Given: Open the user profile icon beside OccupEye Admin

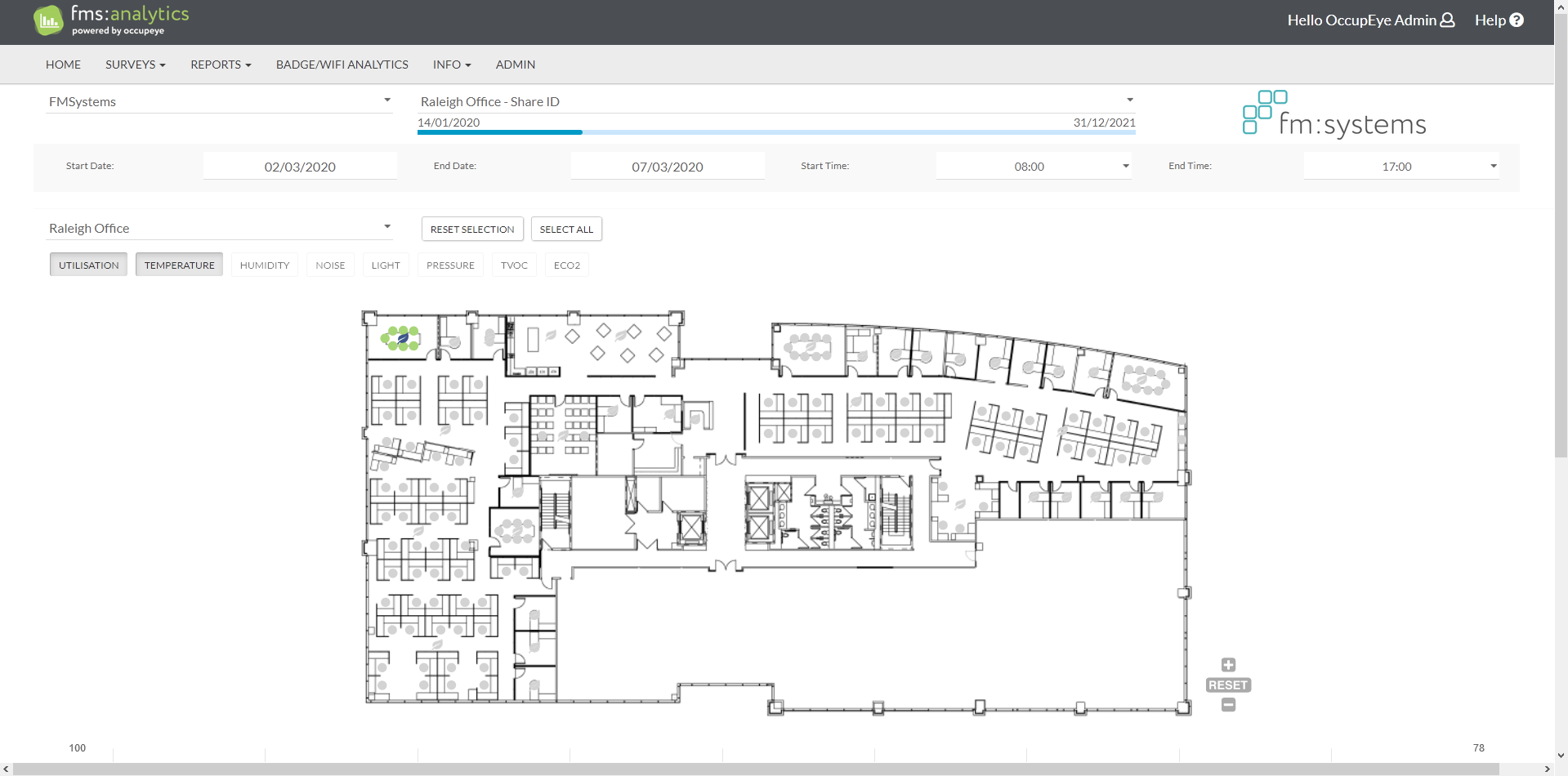Looking at the screenshot, I should 1447,20.
